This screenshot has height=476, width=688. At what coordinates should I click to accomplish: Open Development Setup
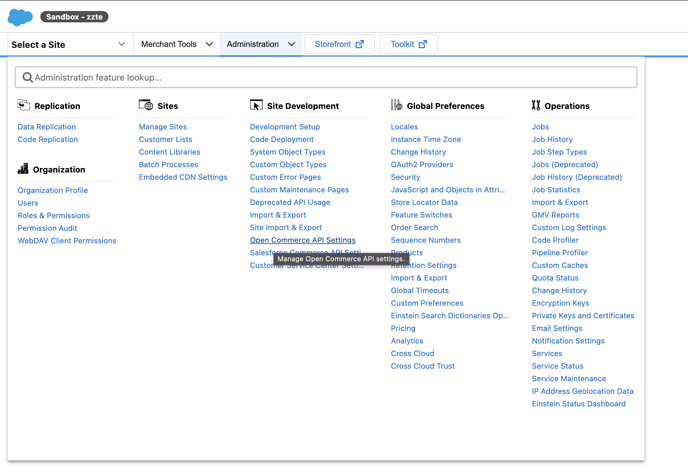(x=285, y=127)
